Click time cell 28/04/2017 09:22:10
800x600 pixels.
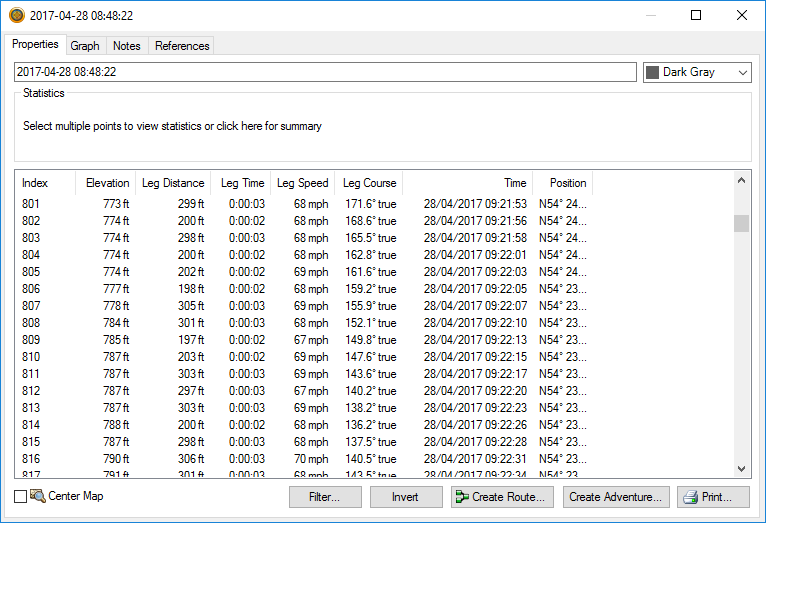(x=475, y=323)
